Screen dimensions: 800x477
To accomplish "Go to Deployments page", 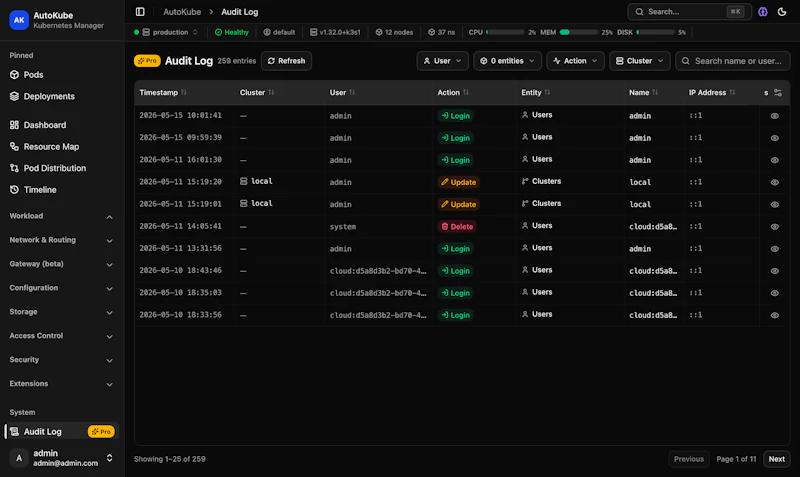I will [x=61, y=96].
